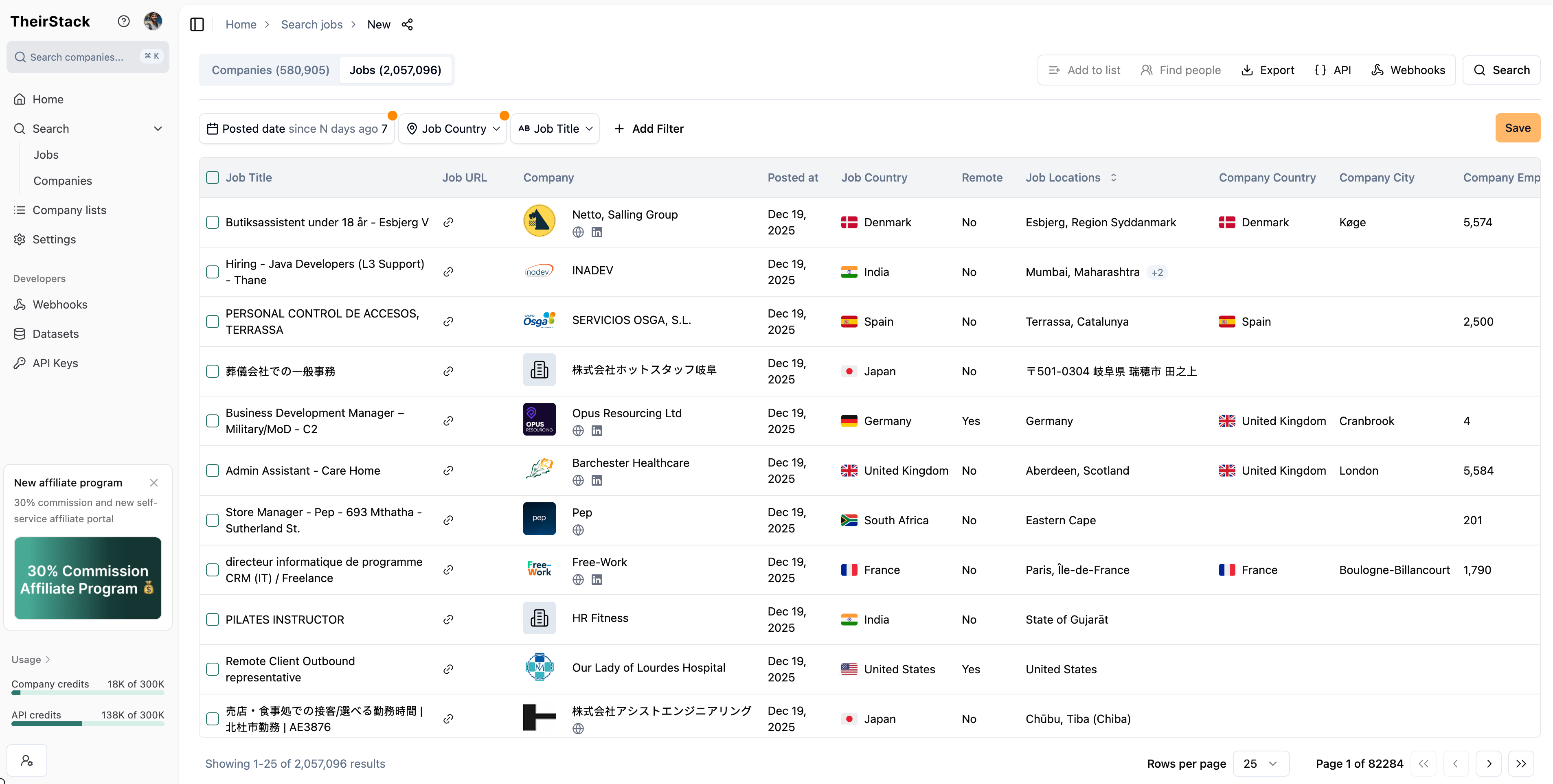Open the Rows per page dropdown
The height and width of the screenshot is (784, 1553).
click(x=1261, y=764)
